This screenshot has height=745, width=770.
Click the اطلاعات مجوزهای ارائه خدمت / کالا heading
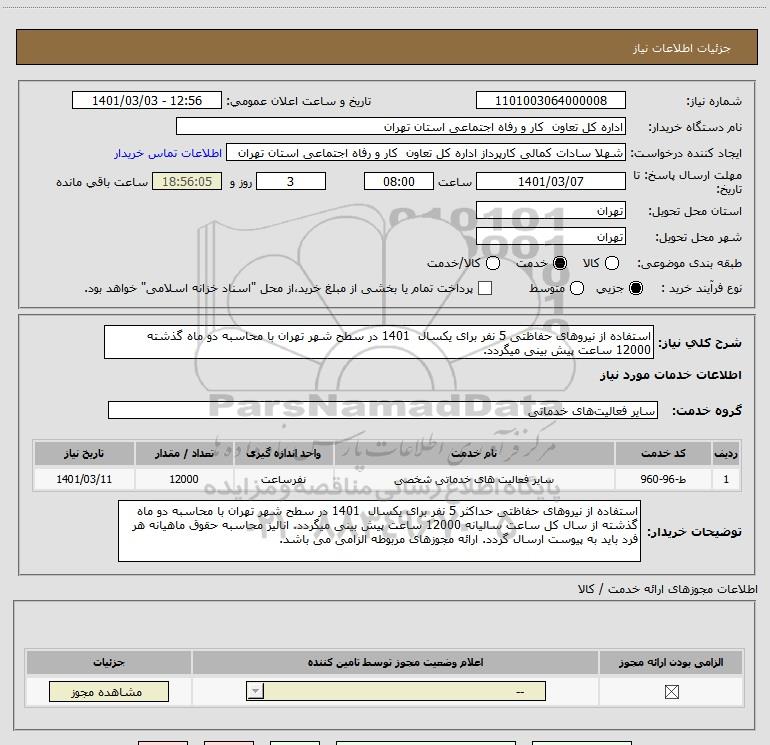point(668,589)
